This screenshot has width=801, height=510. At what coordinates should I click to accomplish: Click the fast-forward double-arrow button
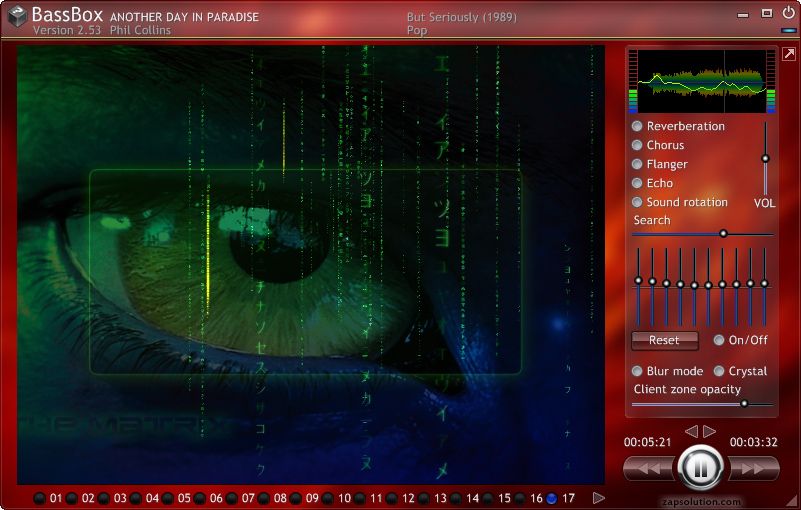click(753, 468)
